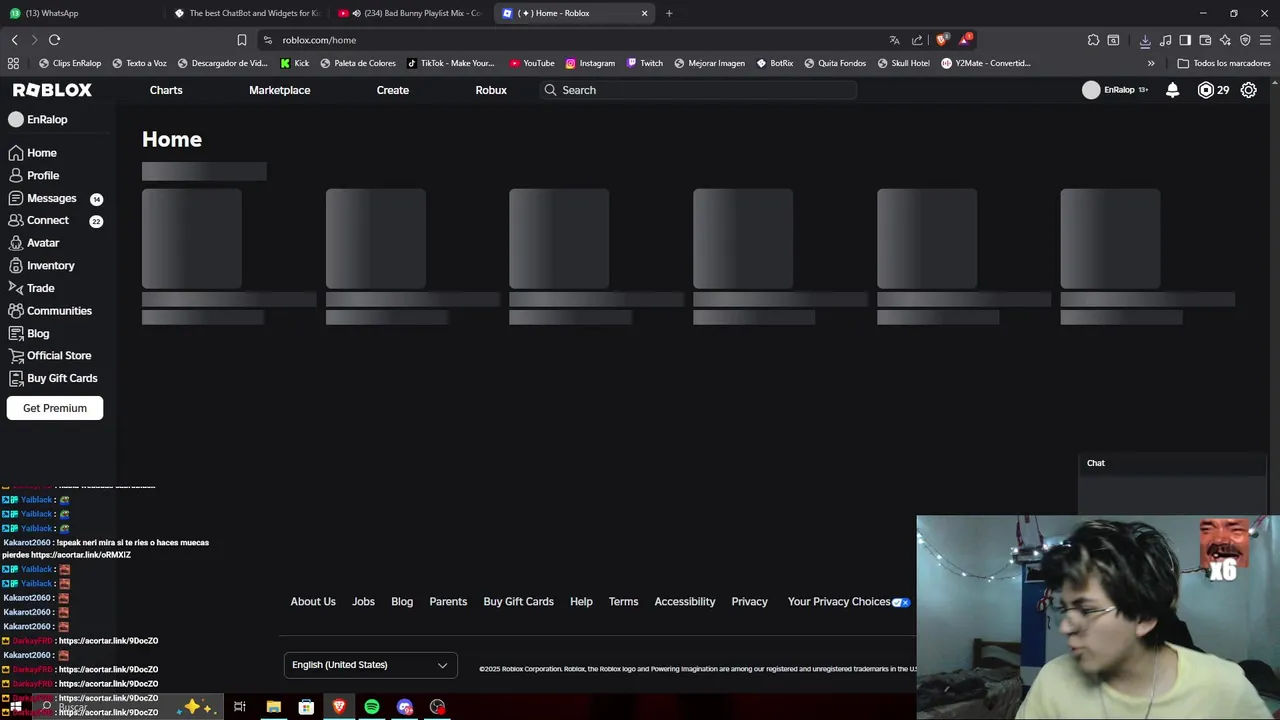This screenshot has height=720, width=1280.
Task: Open Spotify from the taskbar
Action: pyautogui.click(x=372, y=707)
